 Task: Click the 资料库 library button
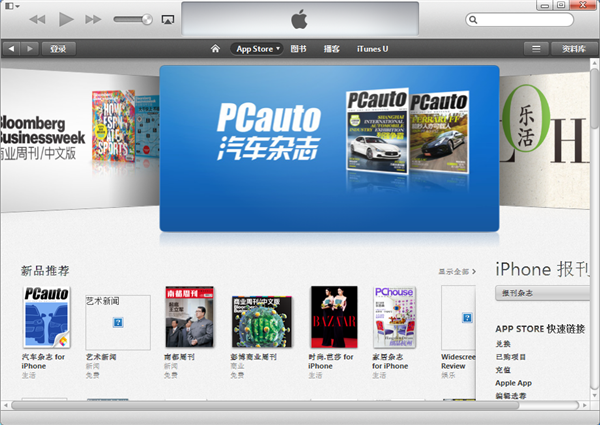point(574,49)
